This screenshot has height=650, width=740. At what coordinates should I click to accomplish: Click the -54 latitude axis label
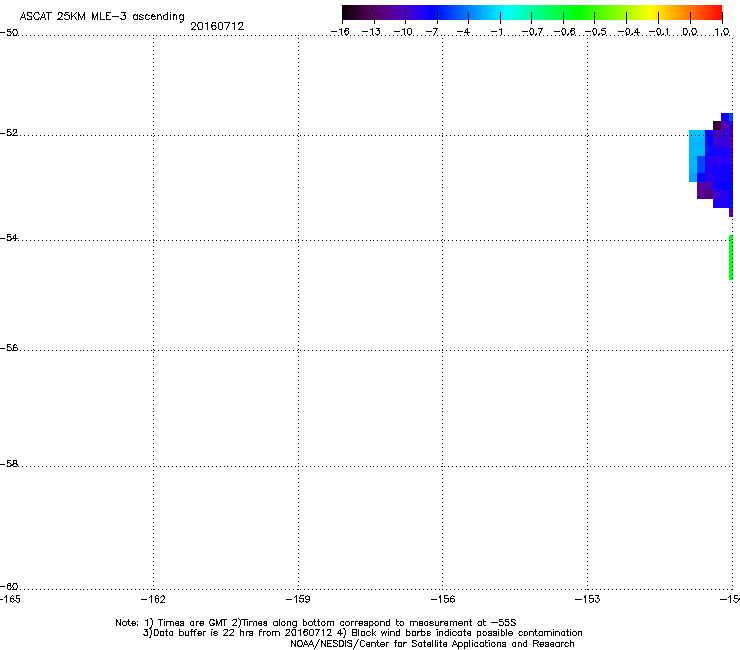(9, 238)
